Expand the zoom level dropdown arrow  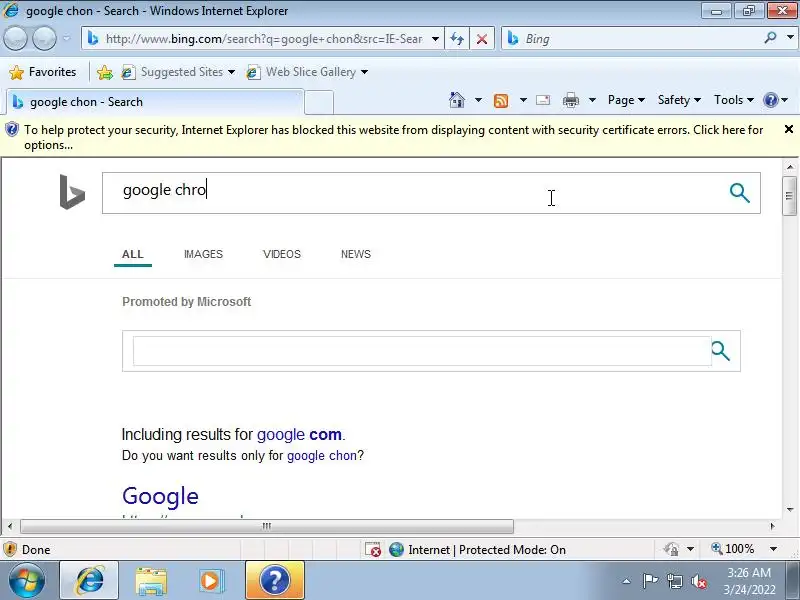773,549
